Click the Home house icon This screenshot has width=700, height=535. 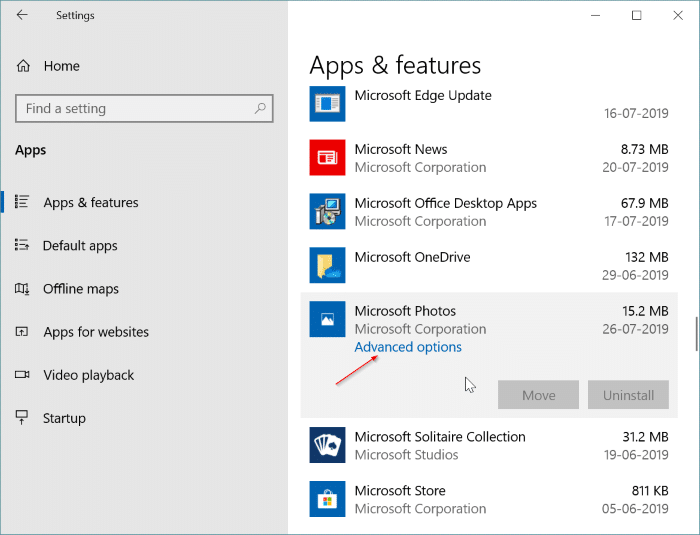point(23,66)
